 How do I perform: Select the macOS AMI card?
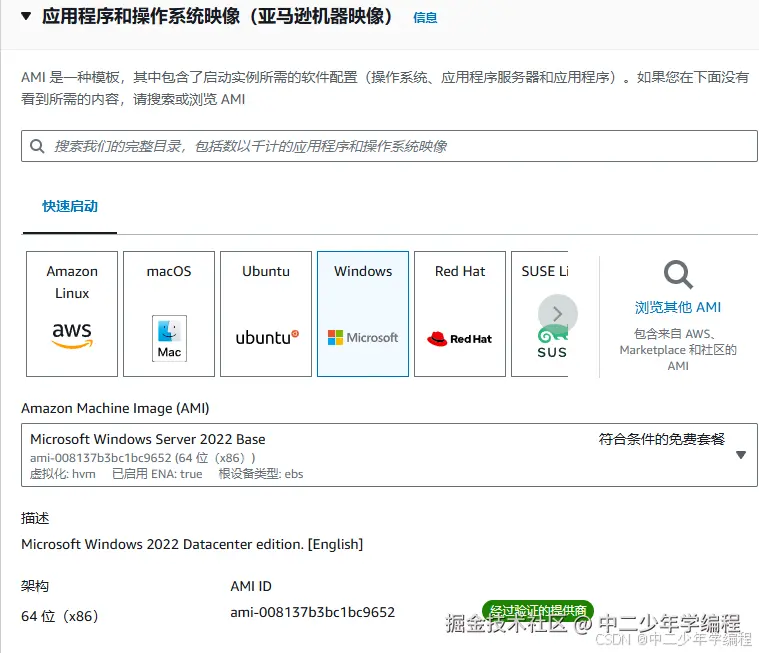tap(169, 314)
